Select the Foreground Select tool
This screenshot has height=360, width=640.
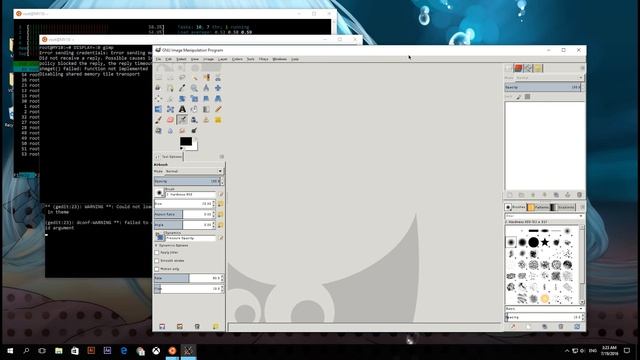(x=158, y=88)
